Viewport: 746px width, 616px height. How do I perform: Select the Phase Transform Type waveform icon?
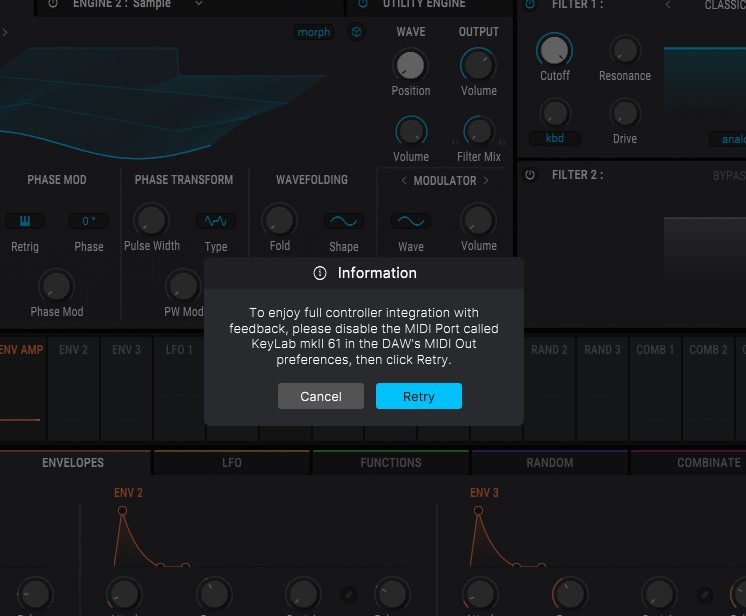(215, 221)
